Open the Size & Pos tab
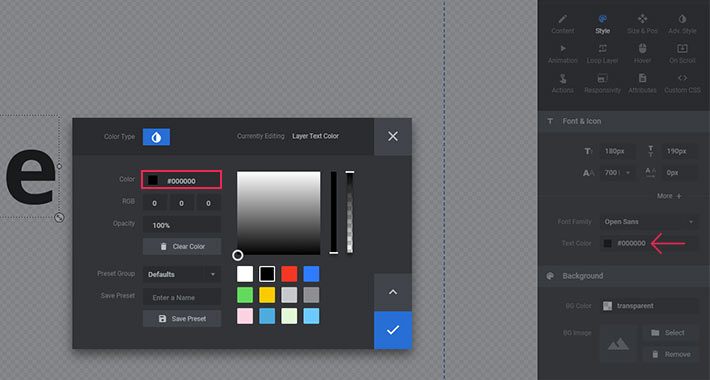The height and width of the screenshot is (380, 710). point(642,24)
